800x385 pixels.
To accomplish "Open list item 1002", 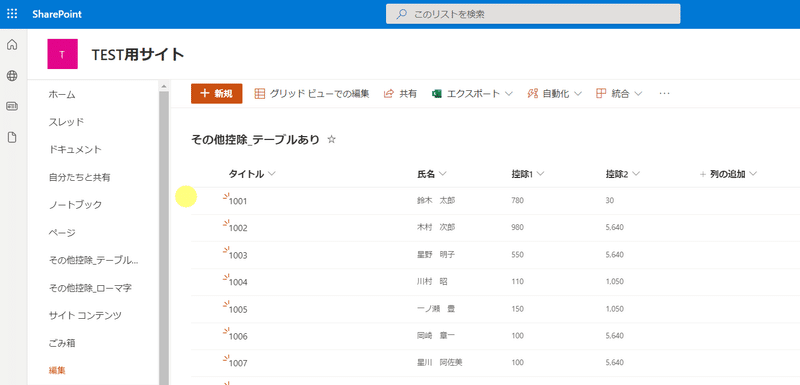I will (238, 228).
